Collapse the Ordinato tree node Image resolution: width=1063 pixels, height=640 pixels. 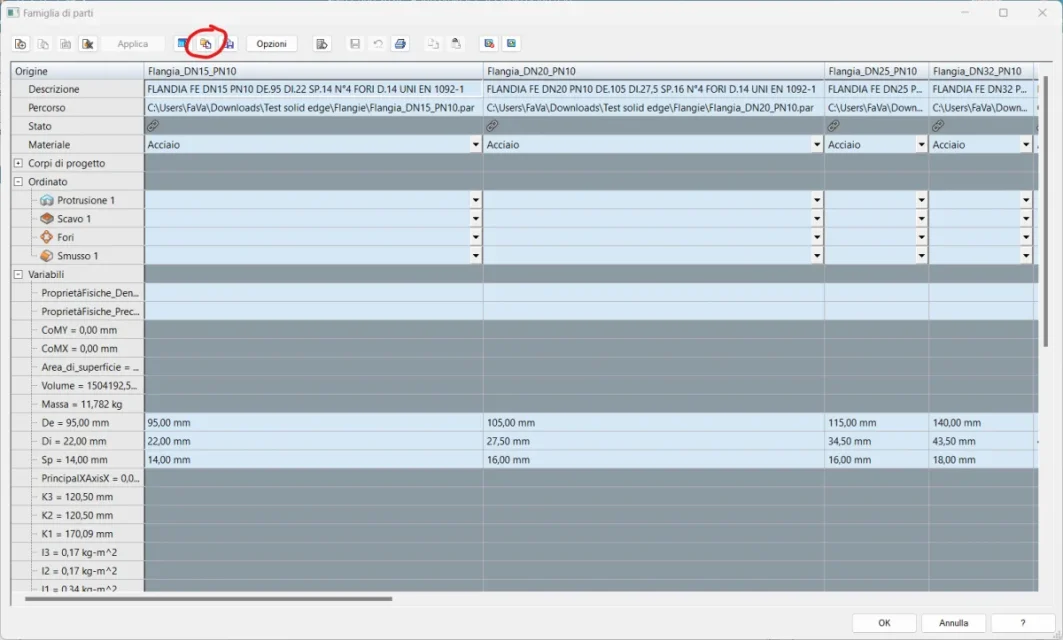(19, 182)
